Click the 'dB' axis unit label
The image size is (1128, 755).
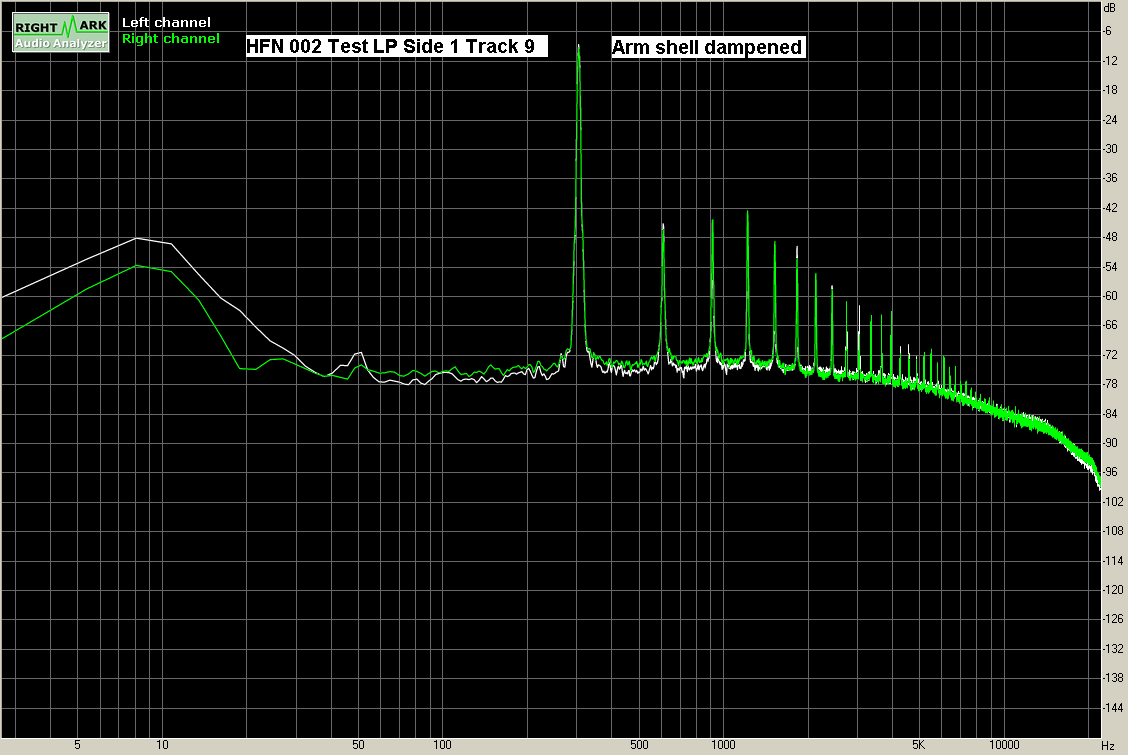[1109, 8]
